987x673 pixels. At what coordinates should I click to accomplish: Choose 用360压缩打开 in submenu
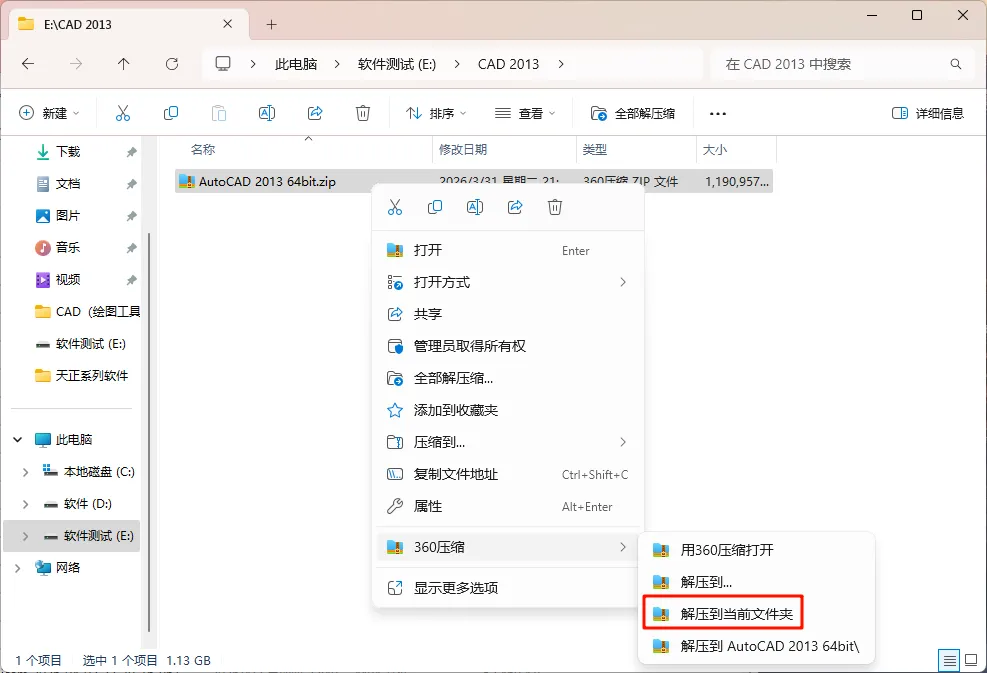point(756,550)
